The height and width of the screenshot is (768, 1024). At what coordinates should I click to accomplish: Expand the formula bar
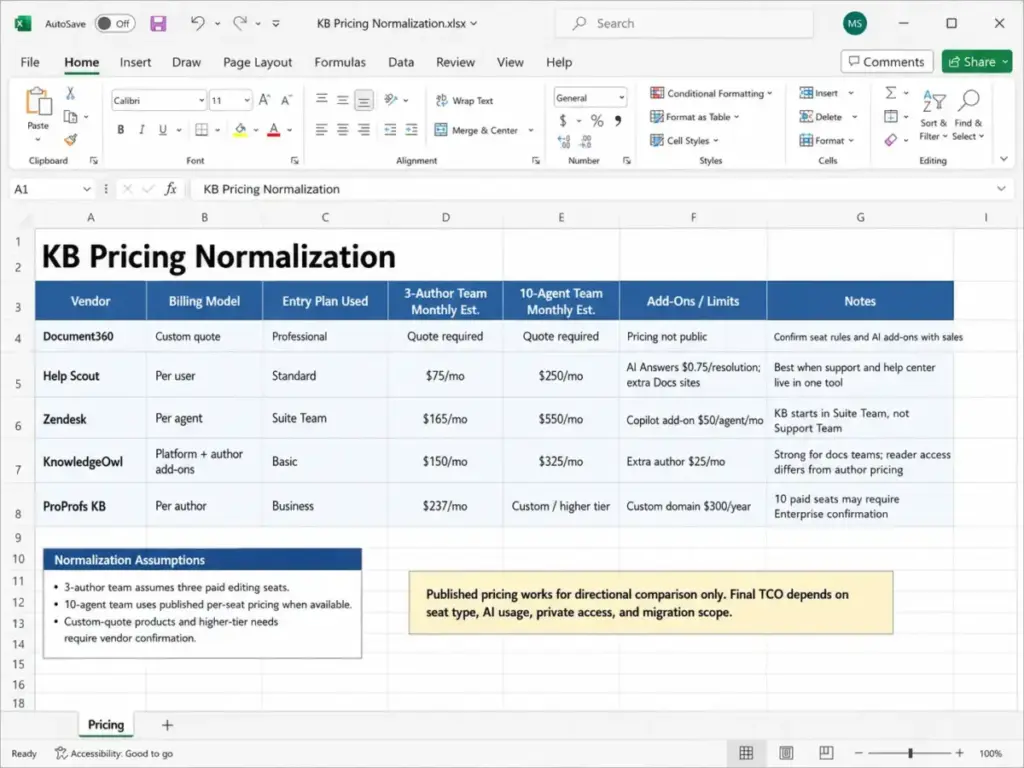click(x=1001, y=189)
